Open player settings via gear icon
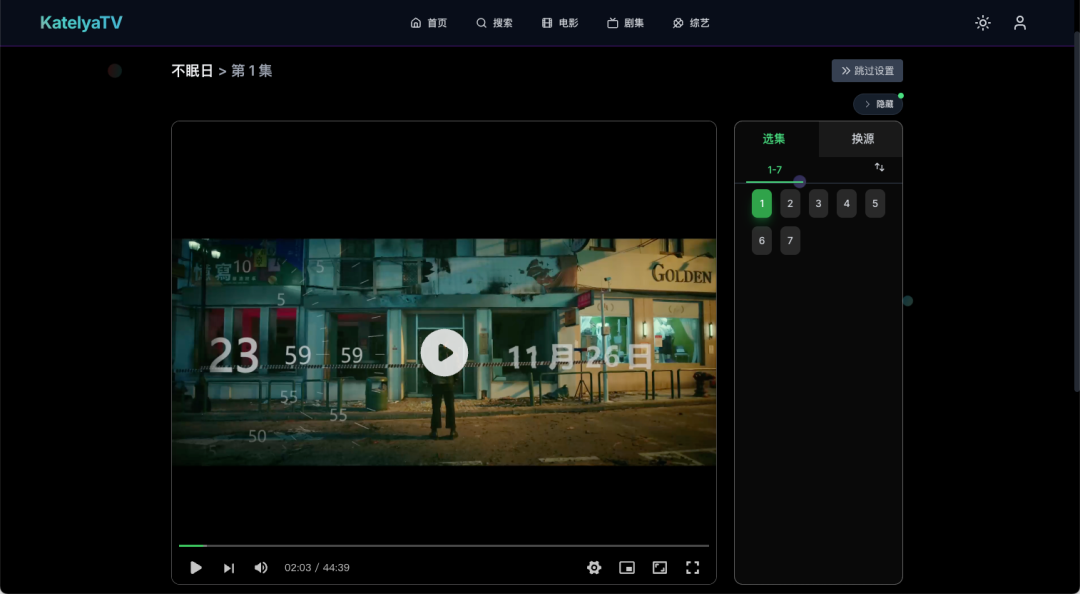This screenshot has height=594, width=1080. pyautogui.click(x=594, y=567)
